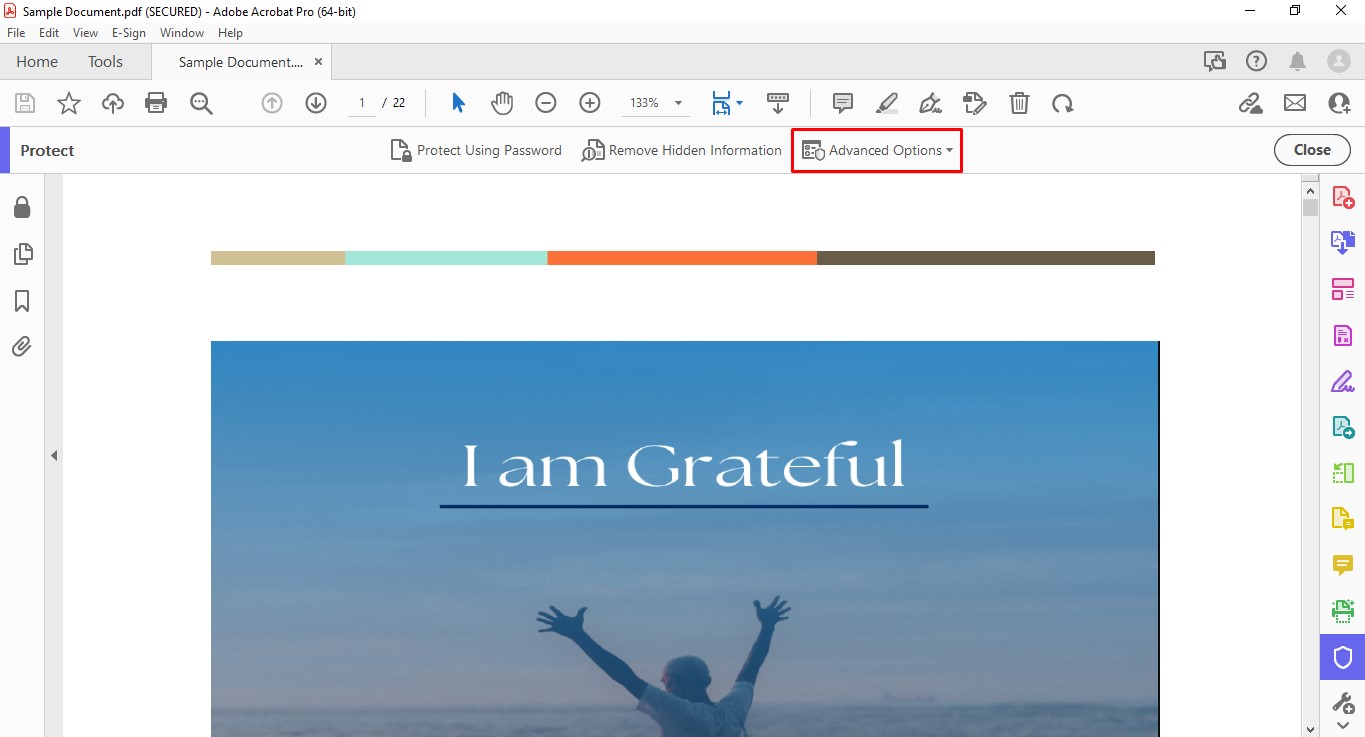Print the document using printer icon
Viewport: 1365px width, 737px height.
point(156,103)
